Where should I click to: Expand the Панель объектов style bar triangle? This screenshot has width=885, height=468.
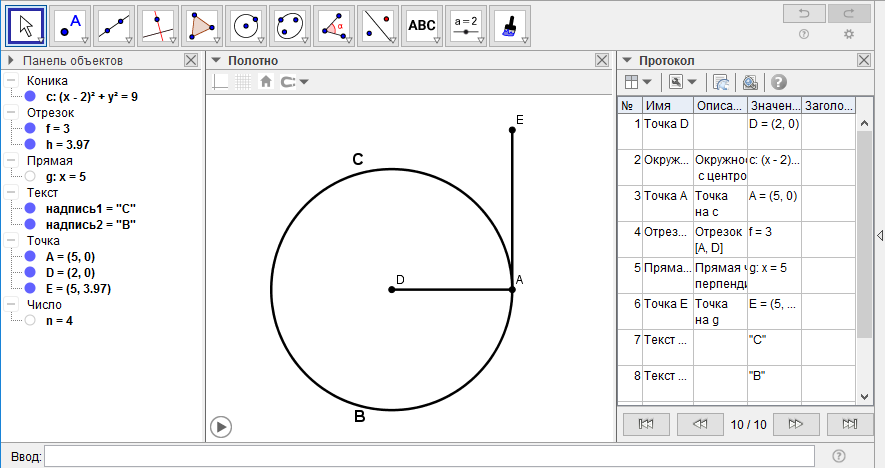[11, 61]
